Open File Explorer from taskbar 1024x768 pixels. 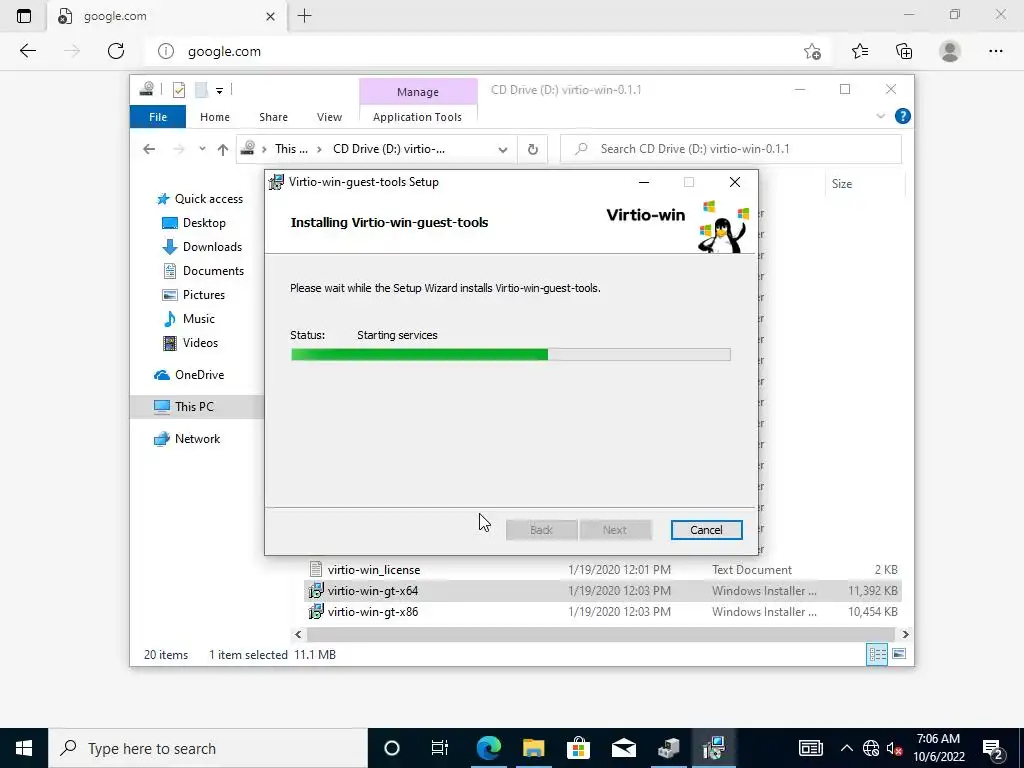click(534, 748)
